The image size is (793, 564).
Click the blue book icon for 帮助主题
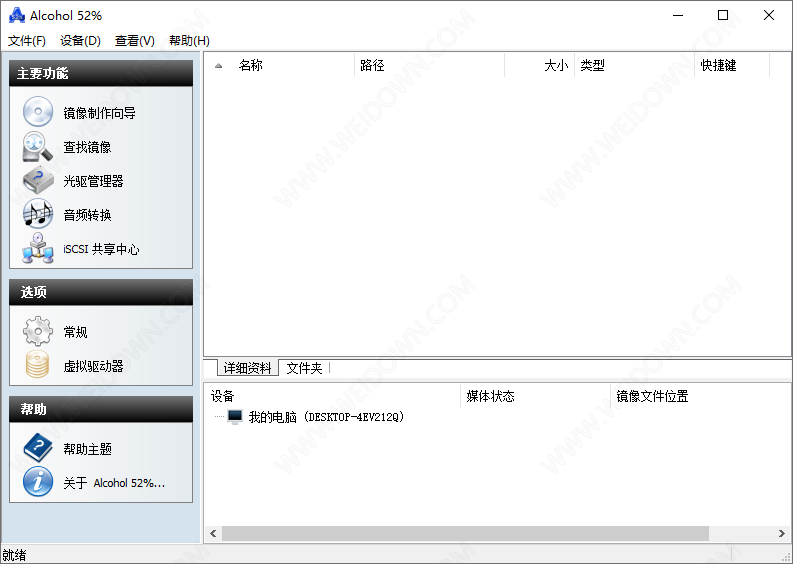click(38, 448)
